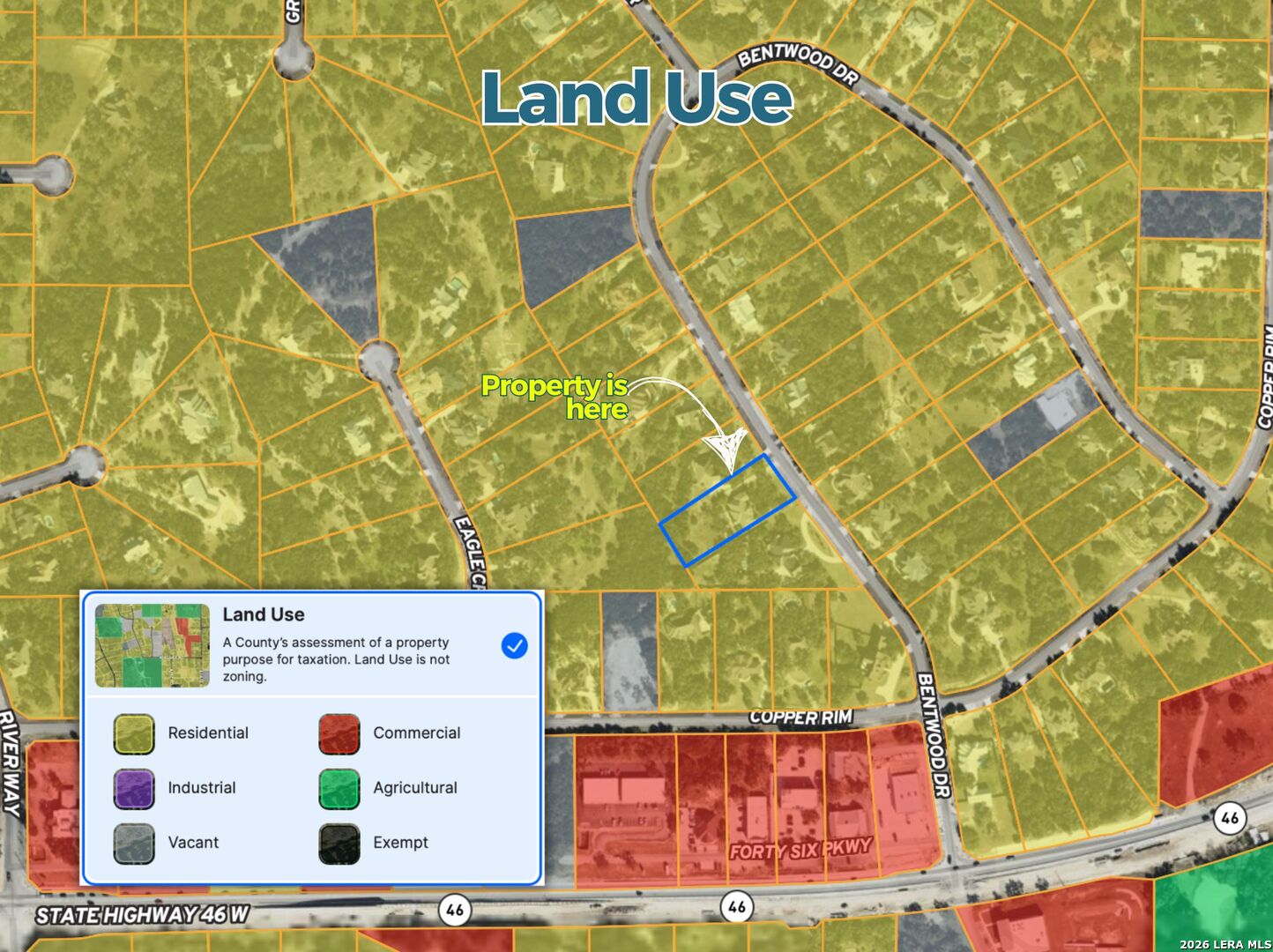Select the State Highway 46 W label
Screen dimensions: 1273x952
142,915
